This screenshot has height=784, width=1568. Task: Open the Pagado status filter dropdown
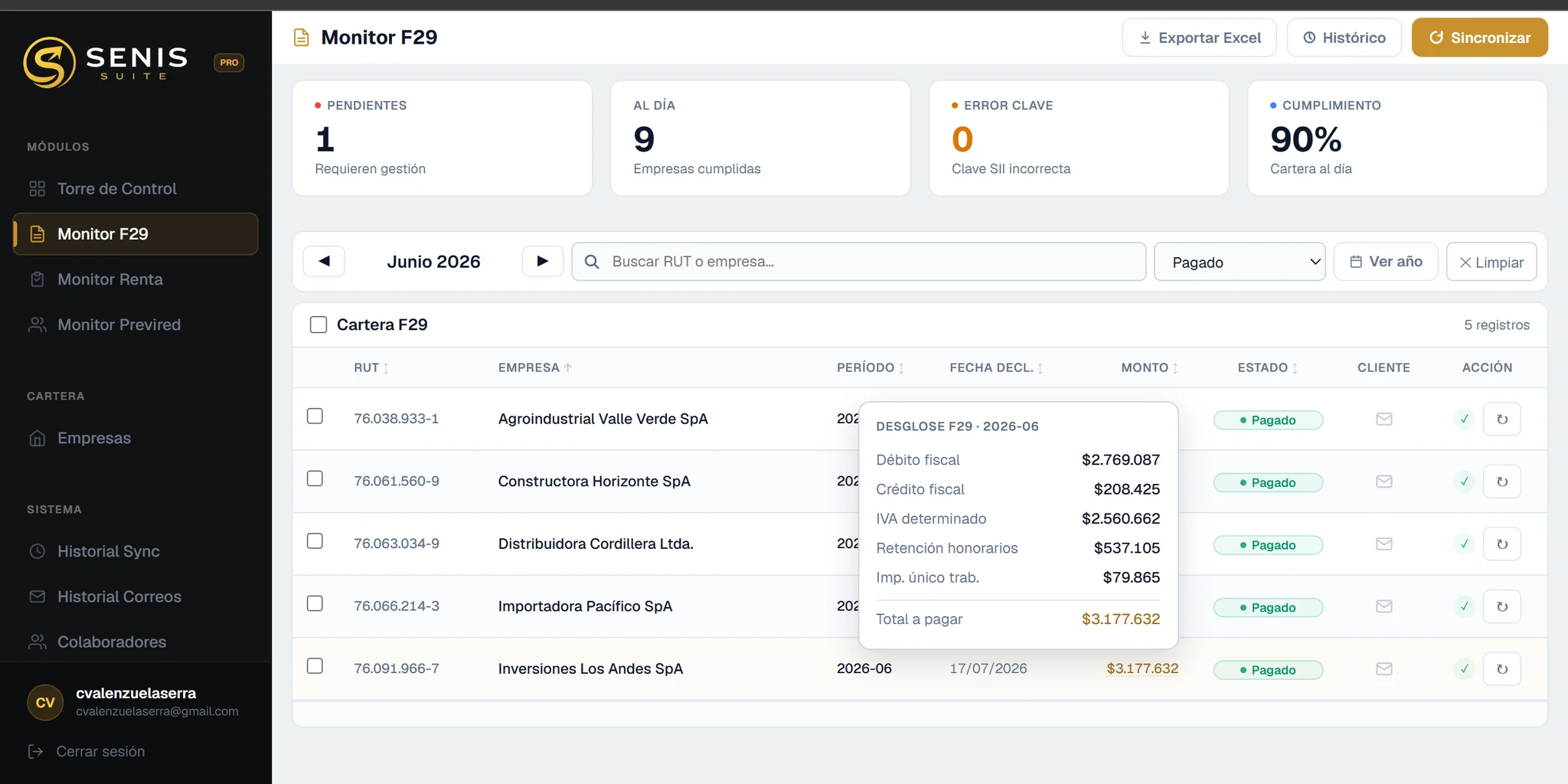point(1240,262)
